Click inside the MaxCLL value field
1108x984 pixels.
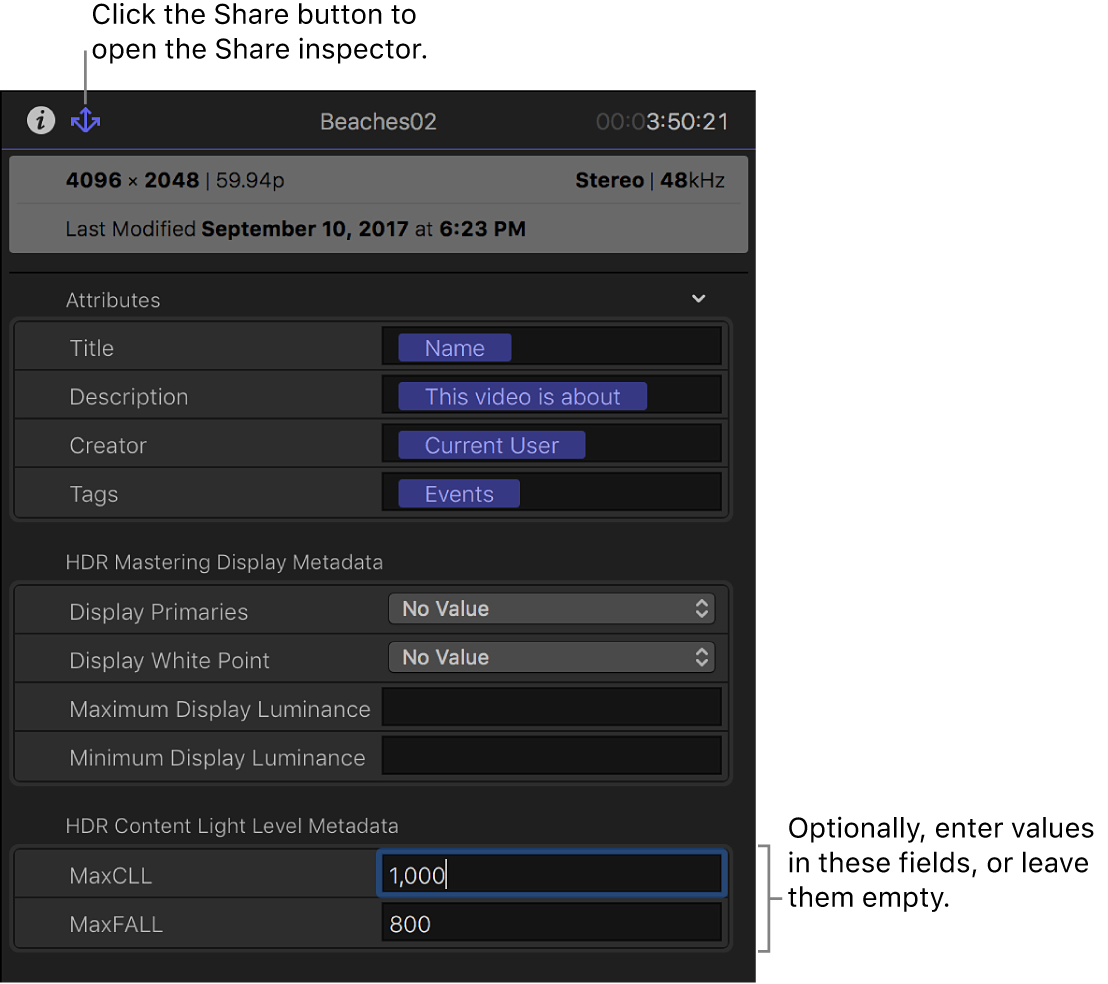coord(551,873)
